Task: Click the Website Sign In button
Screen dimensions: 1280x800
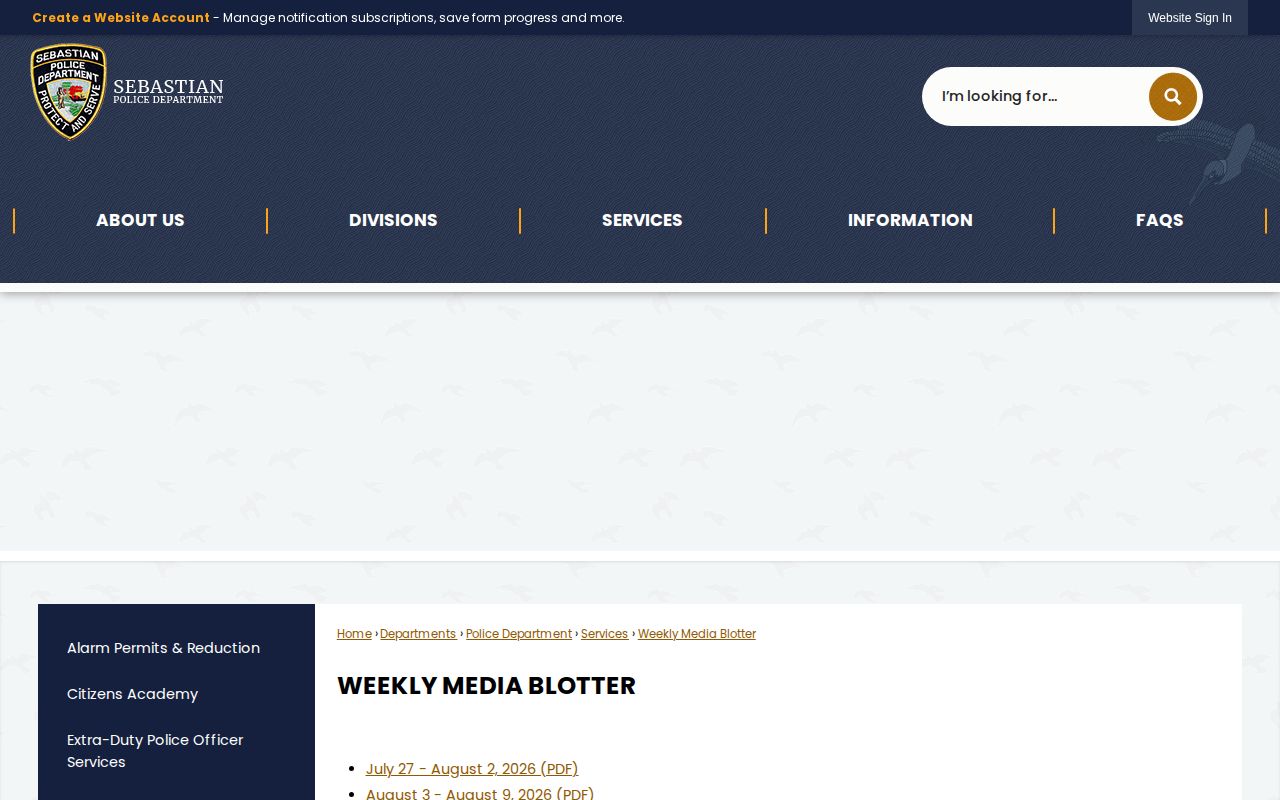Action: click(x=1190, y=18)
